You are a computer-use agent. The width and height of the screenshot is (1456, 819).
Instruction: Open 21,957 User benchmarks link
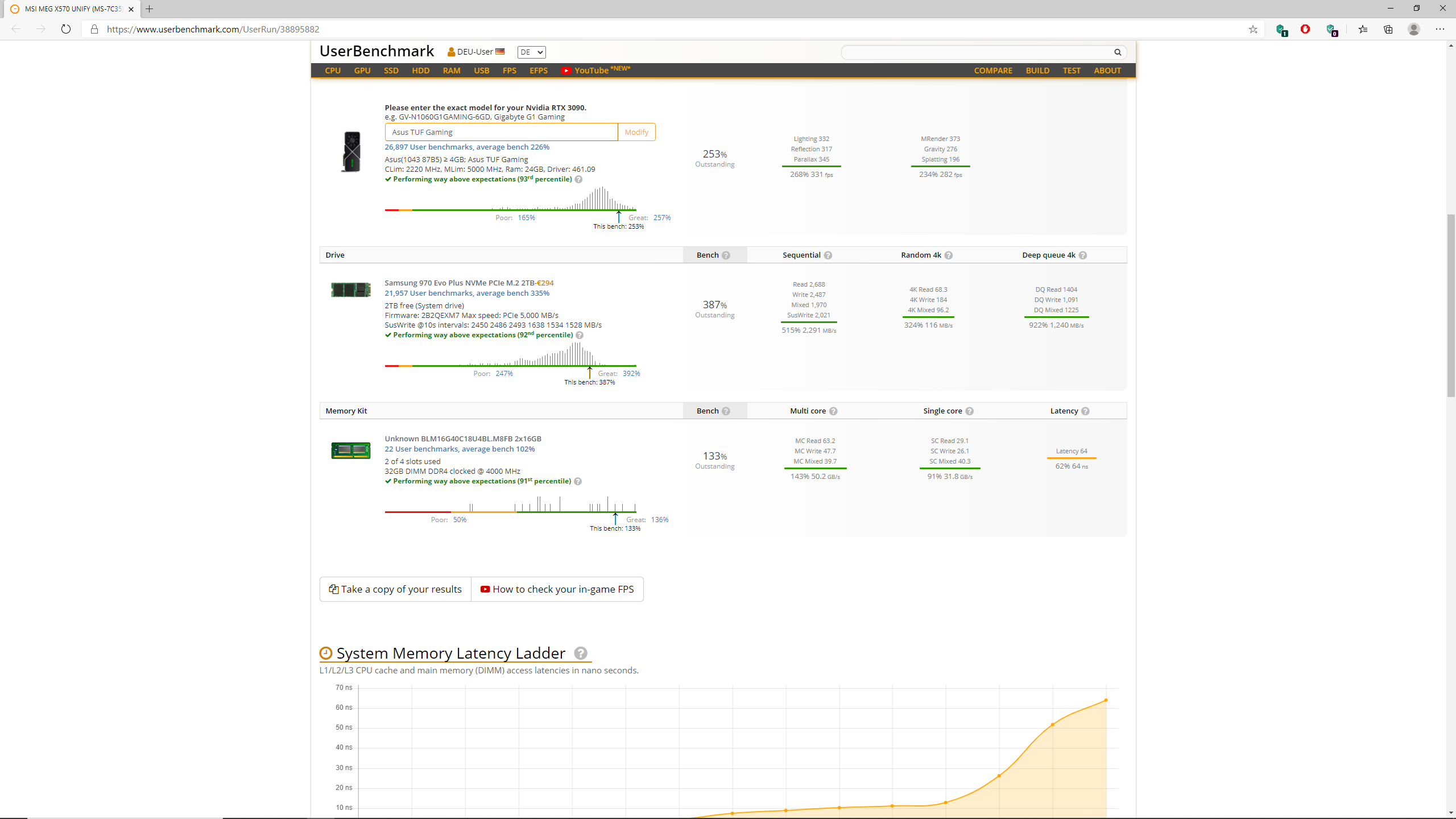point(466,293)
